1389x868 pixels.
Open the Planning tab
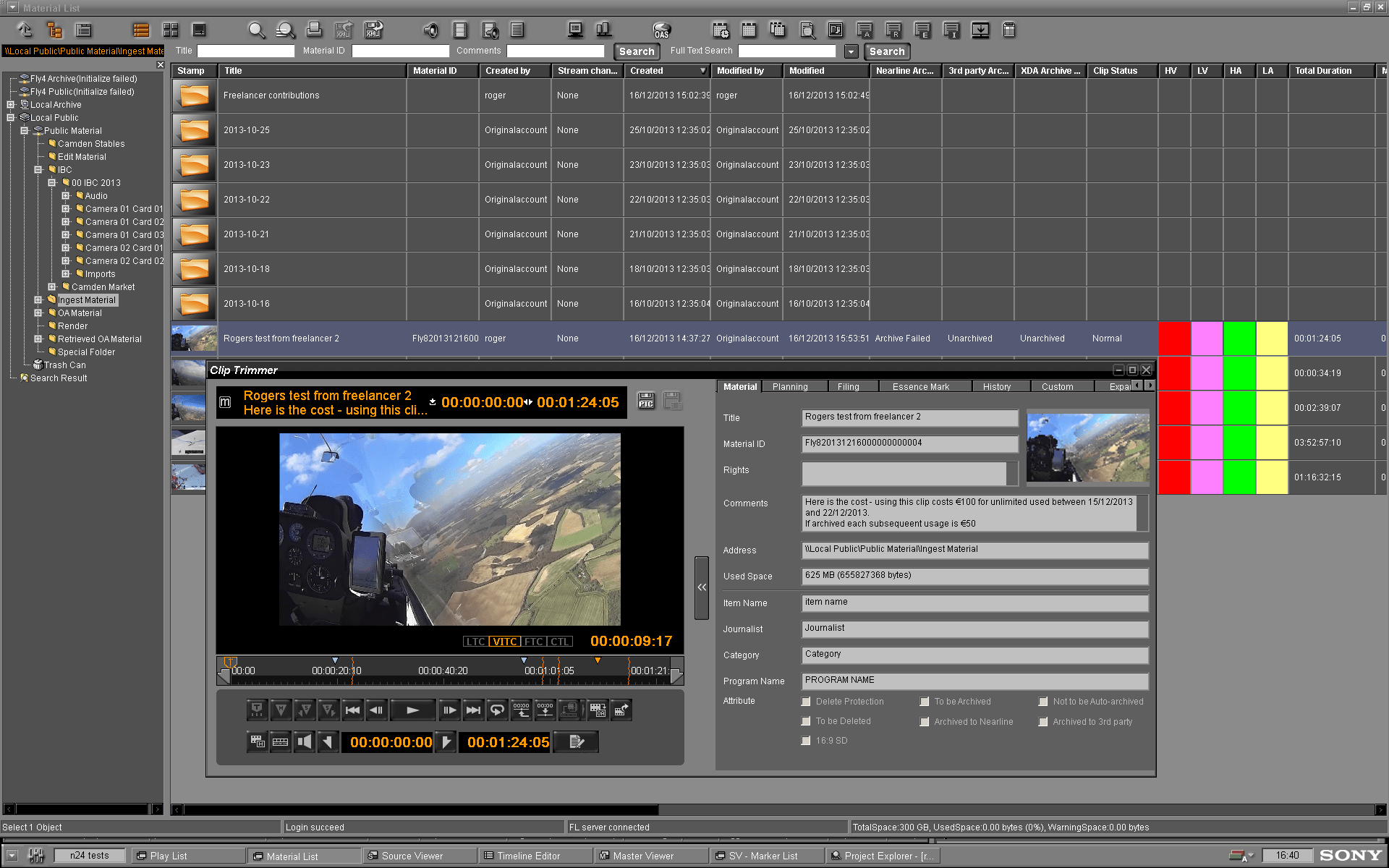point(790,387)
